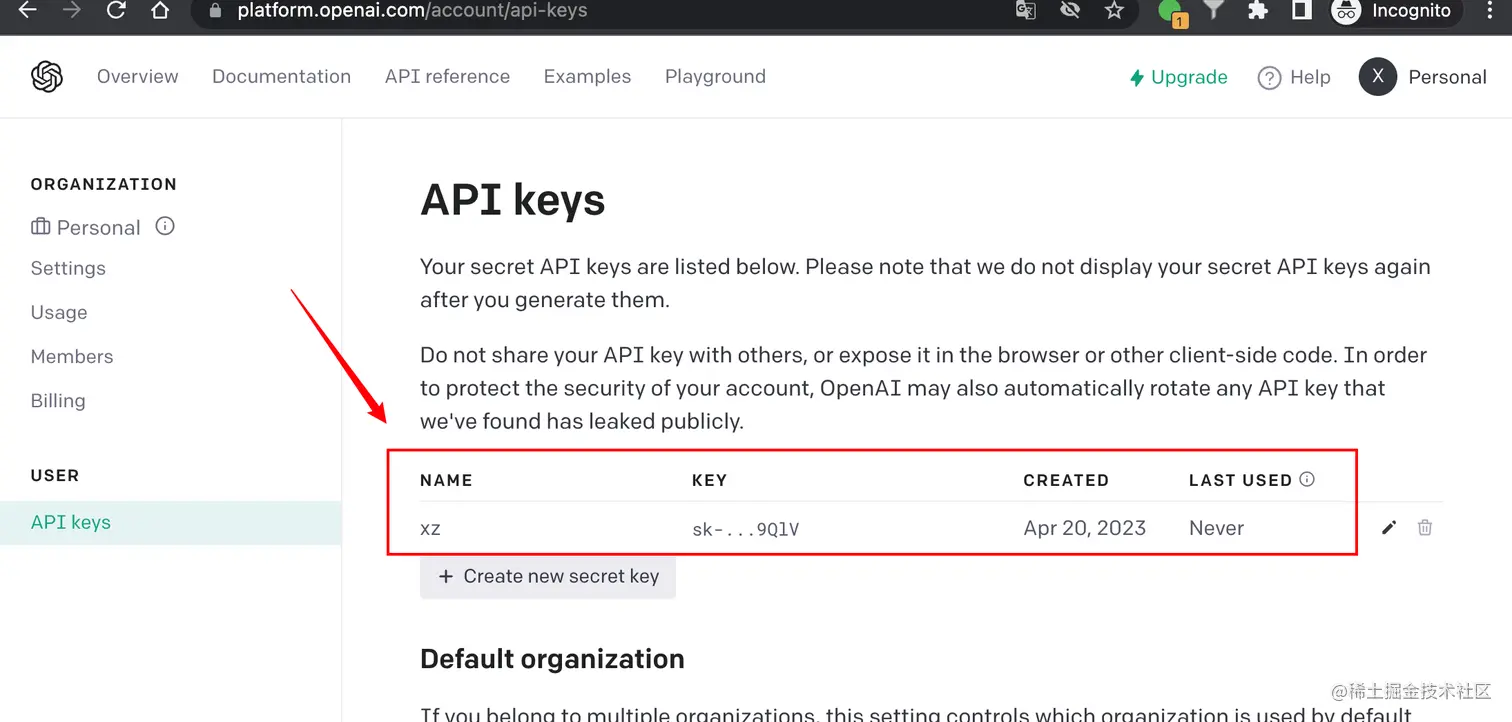Screen dimensions: 1512x722
Task: Bookmark this page with the star icon
Action: (1114, 11)
